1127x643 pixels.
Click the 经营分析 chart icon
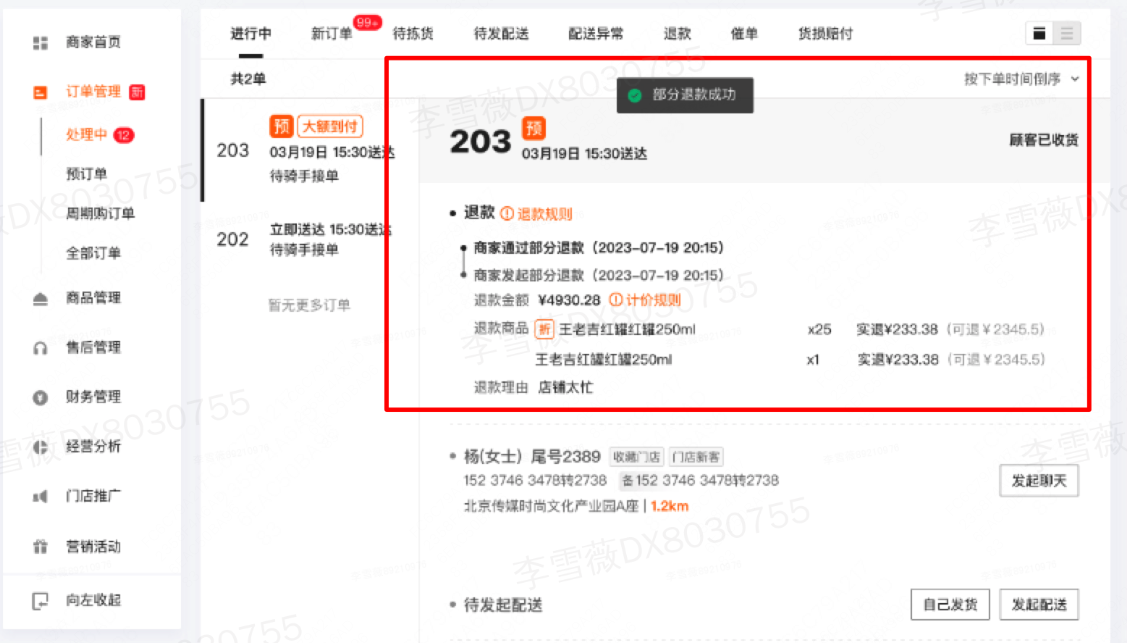click(40, 447)
